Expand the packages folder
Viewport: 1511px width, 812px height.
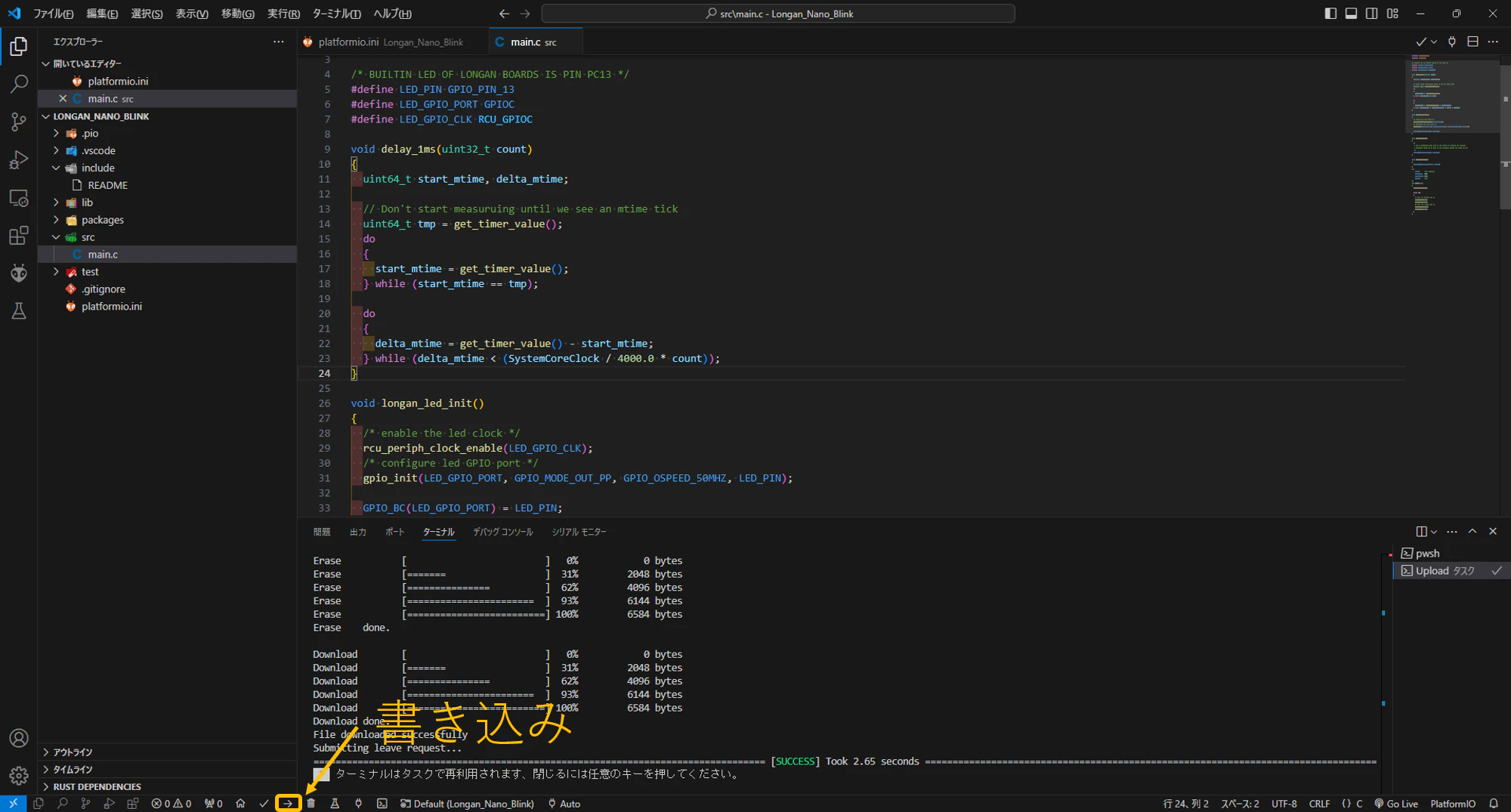tap(56, 220)
